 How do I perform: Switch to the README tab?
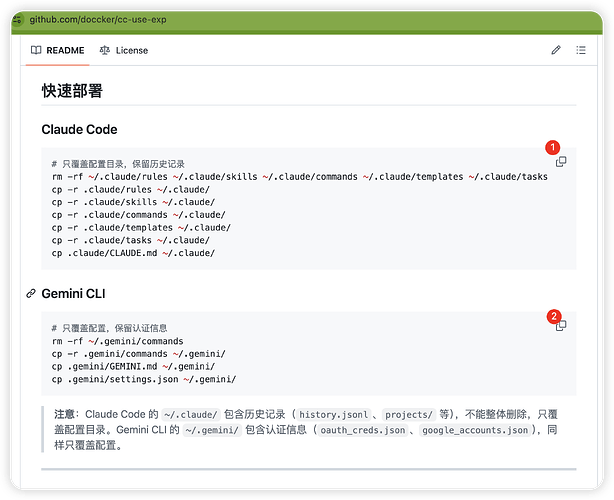57,50
